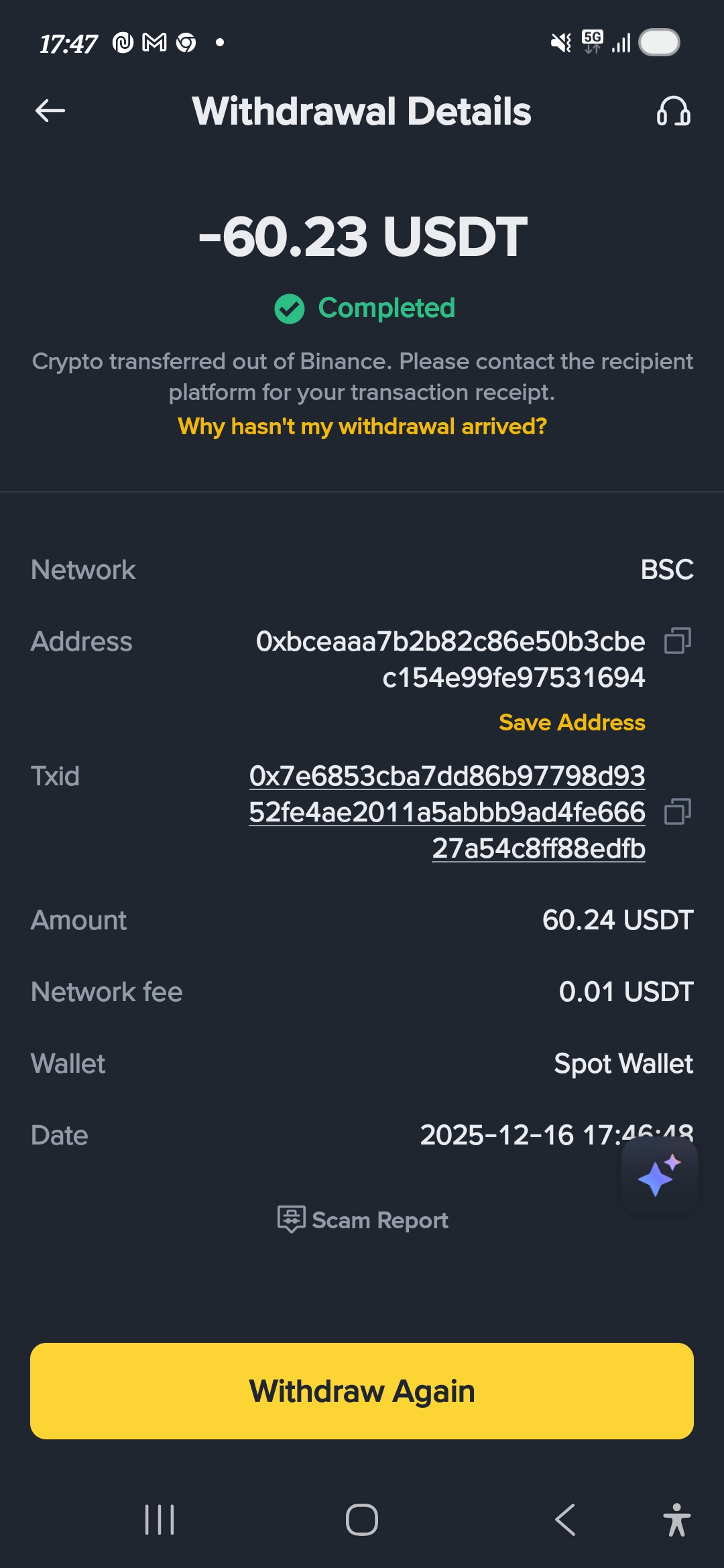Copy the Txid hash
Screen dimensions: 724x1568
[677, 812]
